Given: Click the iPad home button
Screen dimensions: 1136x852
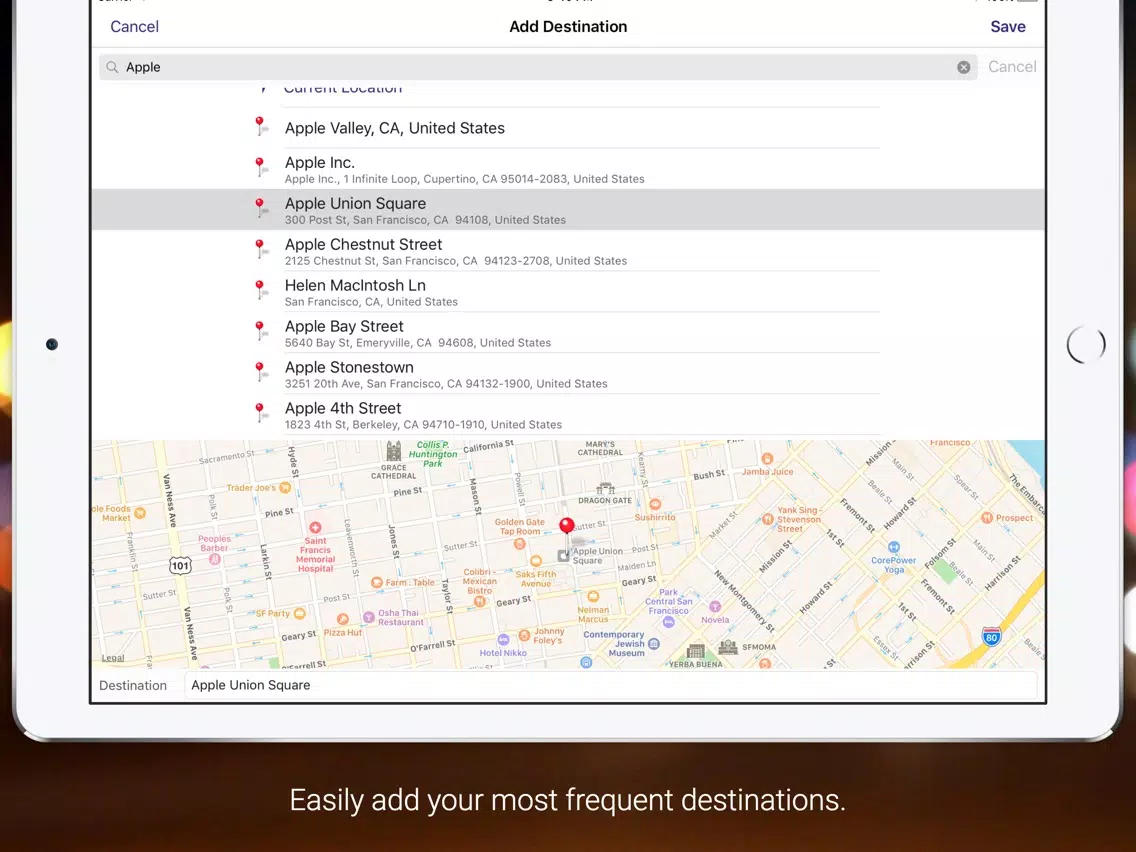Looking at the screenshot, I should pos(1086,344).
